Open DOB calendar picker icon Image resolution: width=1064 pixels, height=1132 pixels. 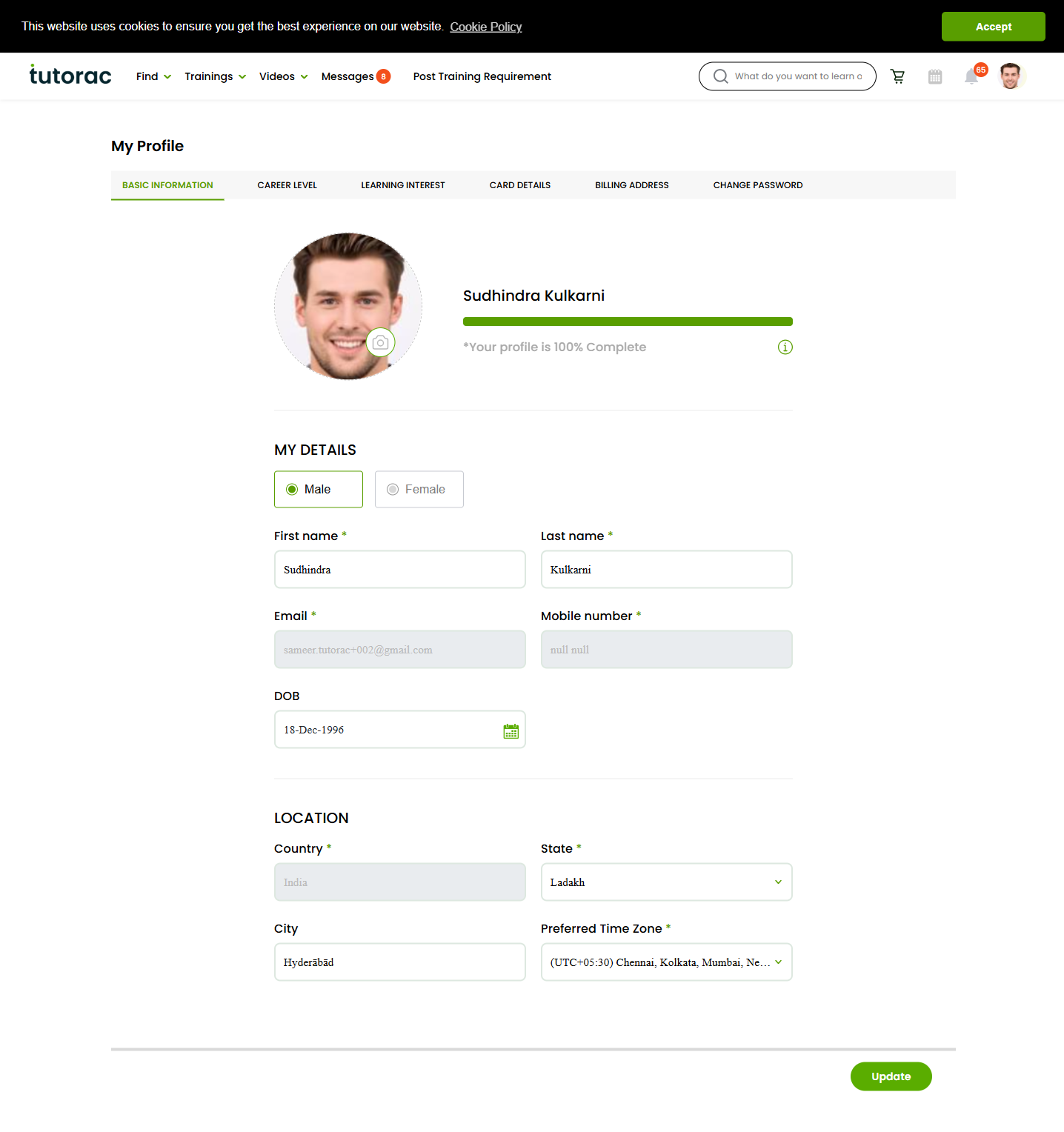(x=511, y=731)
